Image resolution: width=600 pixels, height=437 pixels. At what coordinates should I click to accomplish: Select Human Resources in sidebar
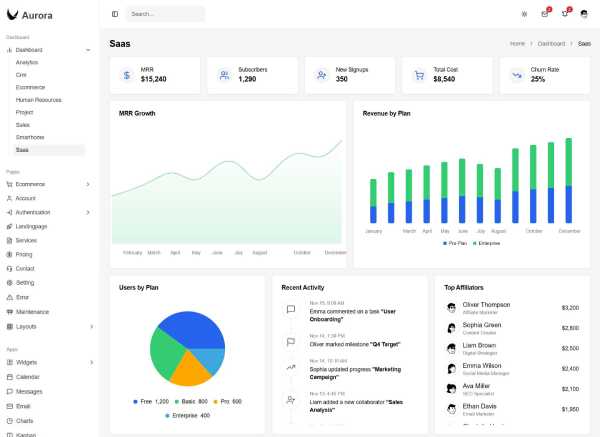point(38,100)
